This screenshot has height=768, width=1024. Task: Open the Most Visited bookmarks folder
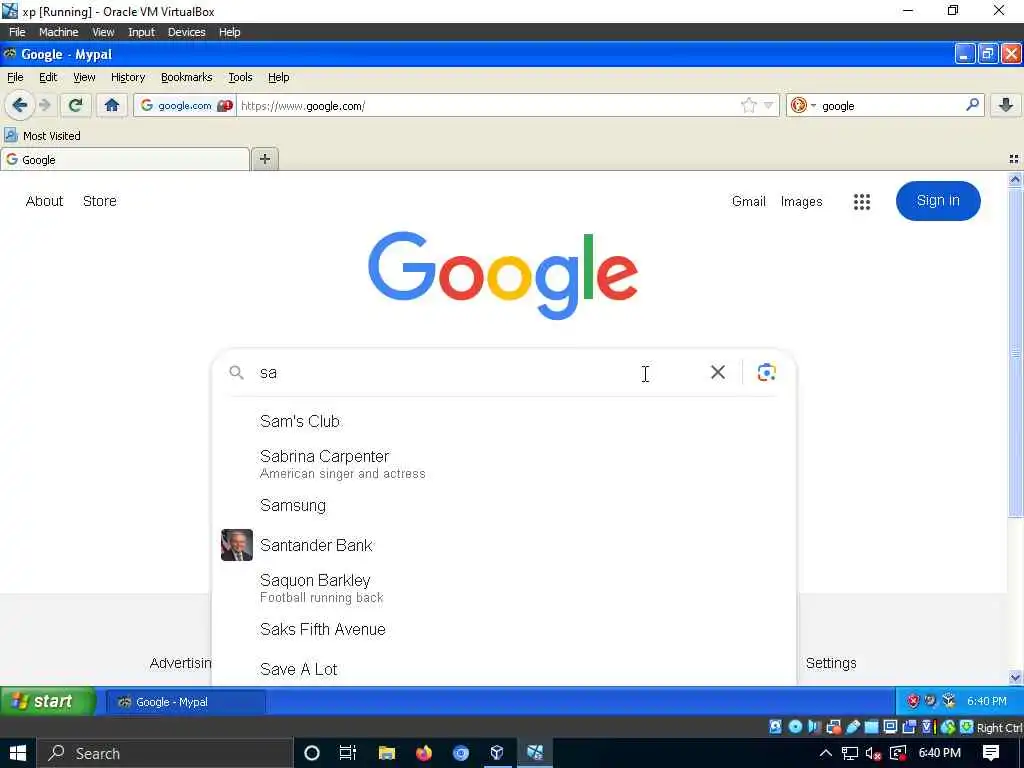42,136
